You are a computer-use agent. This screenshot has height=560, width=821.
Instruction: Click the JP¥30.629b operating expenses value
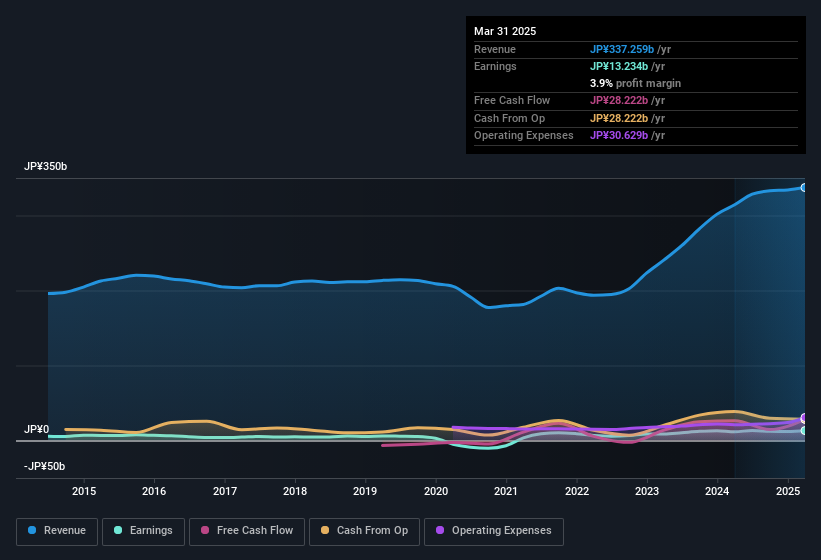pos(619,136)
